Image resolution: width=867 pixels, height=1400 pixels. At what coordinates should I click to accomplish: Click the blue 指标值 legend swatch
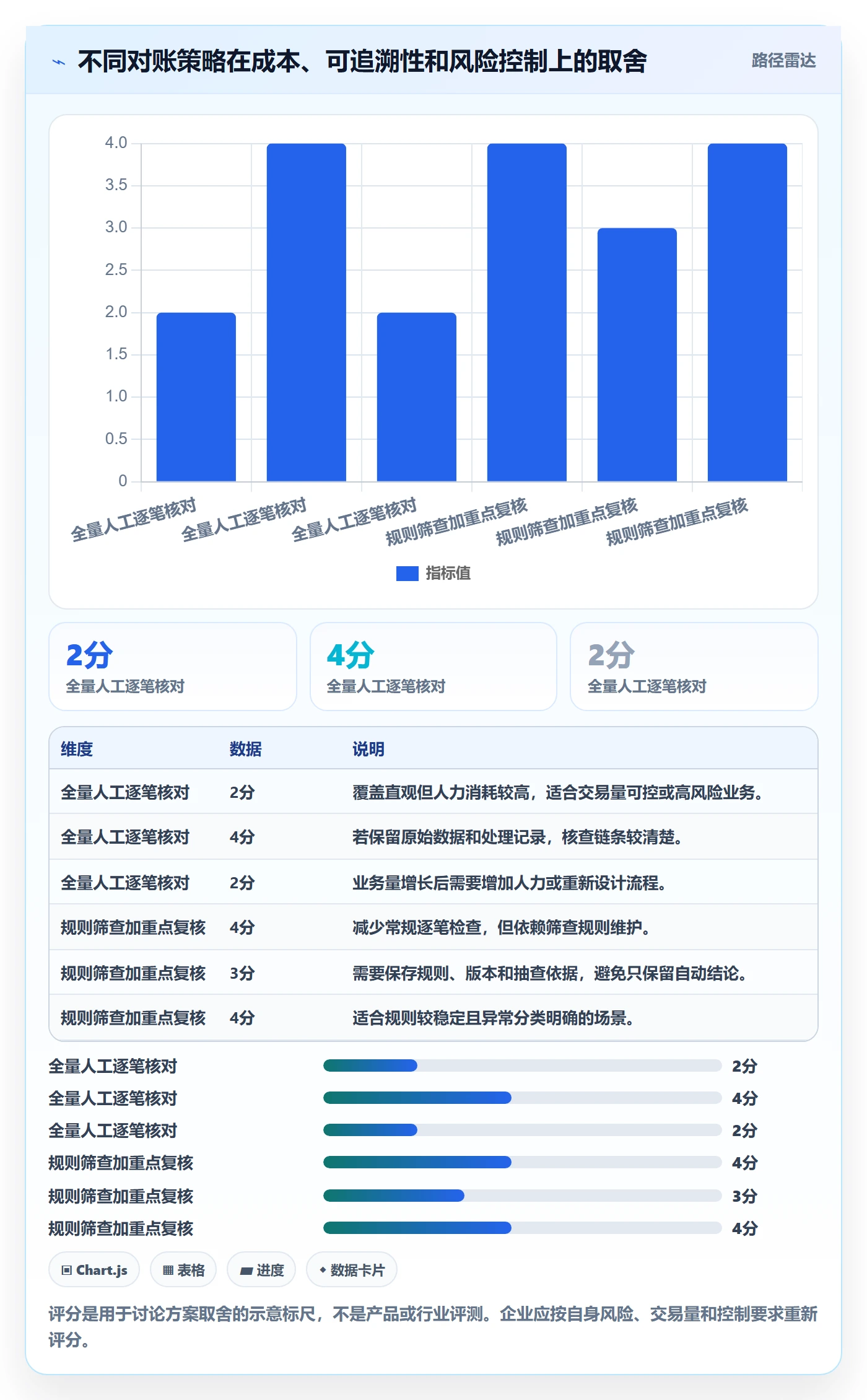(x=407, y=574)
